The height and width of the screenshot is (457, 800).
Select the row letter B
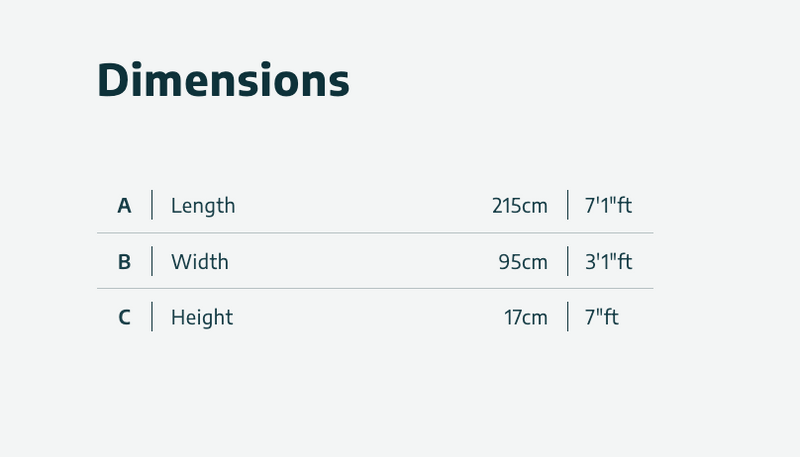[x=124, y=262]
